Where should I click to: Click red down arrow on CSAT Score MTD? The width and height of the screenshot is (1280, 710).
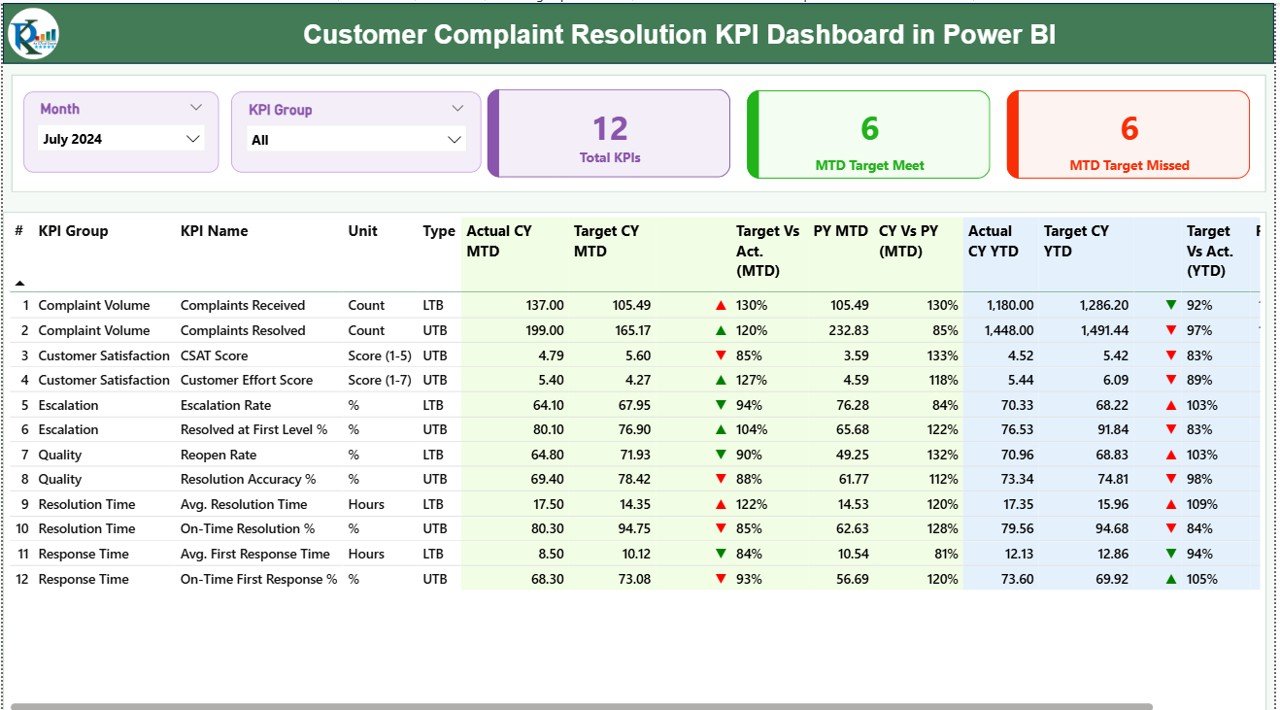click(x=720, y=356)
